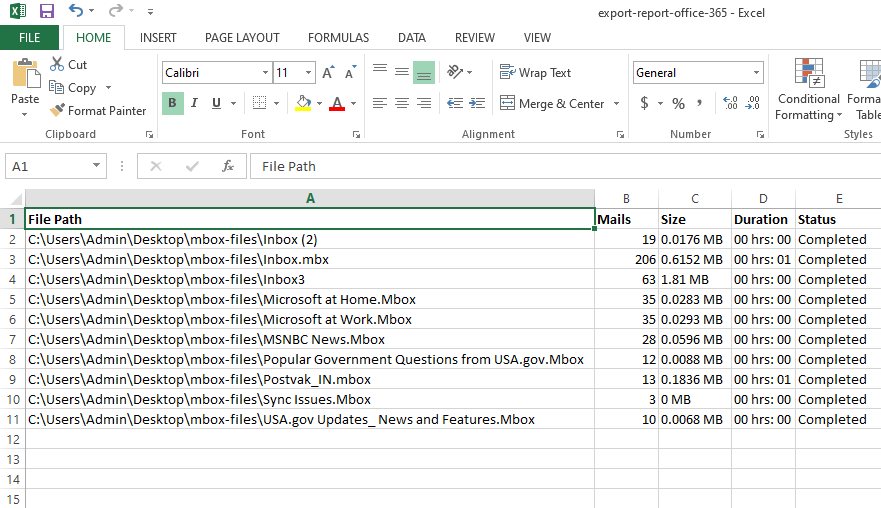Apply Percent Style format
Image resolution: width=881 pixels, height=508 pixels.
pyautogui.click(x=679, y=103)
